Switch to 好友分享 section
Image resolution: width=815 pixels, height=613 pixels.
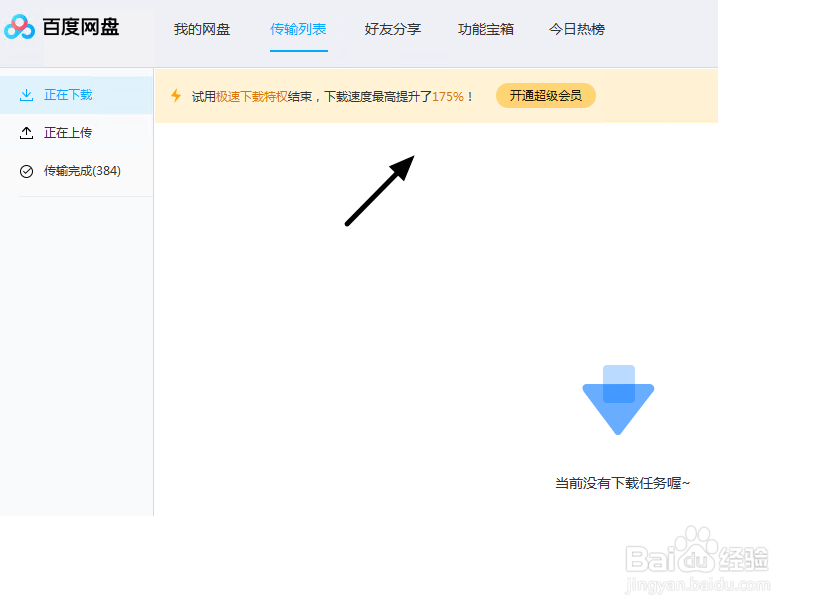[x=393, y=30]
